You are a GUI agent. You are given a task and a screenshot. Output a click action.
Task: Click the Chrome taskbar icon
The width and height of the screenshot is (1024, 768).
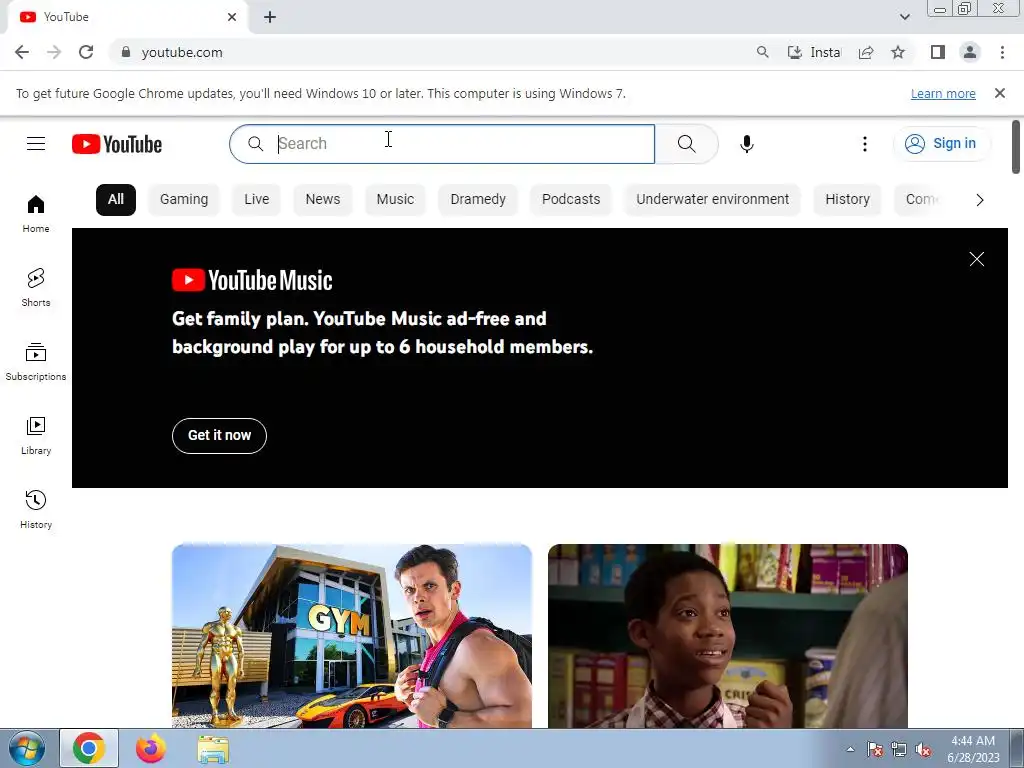point(89,748)
